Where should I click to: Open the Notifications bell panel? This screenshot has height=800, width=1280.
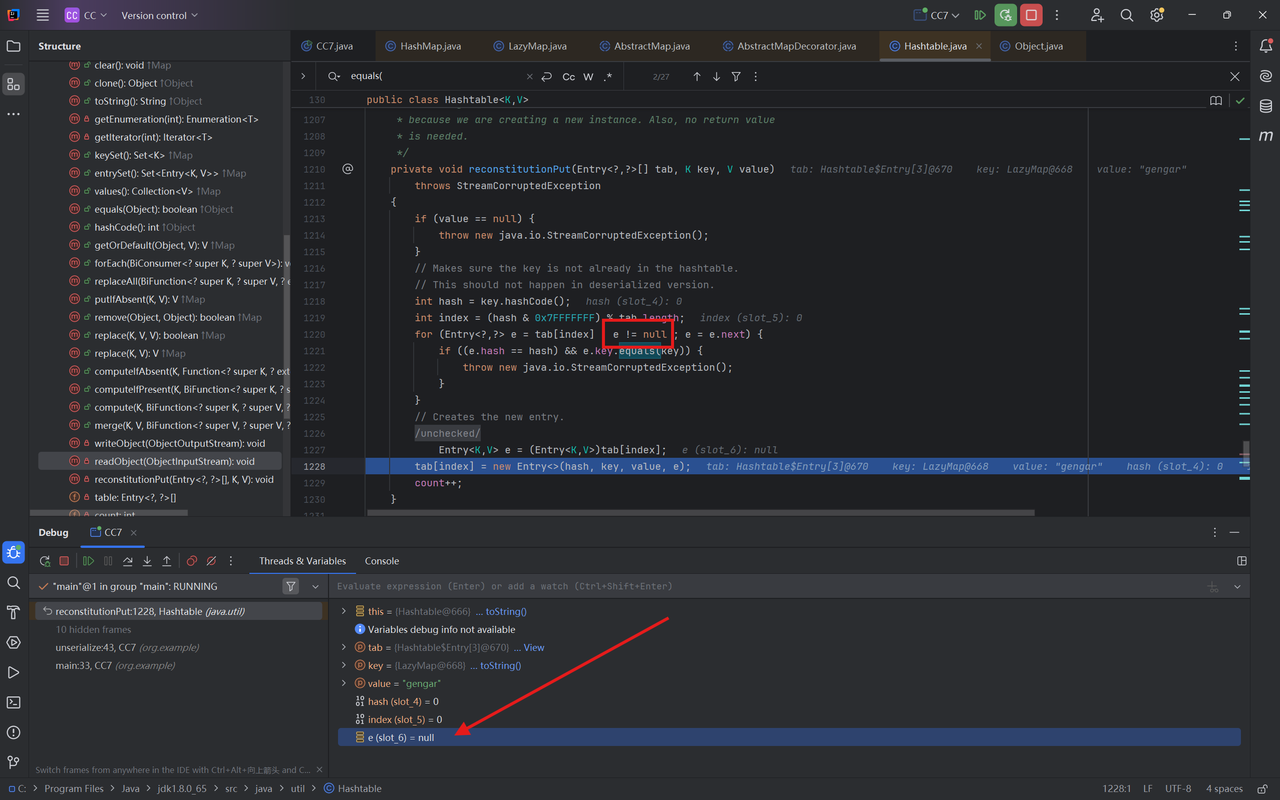(x=1265, y=46)
